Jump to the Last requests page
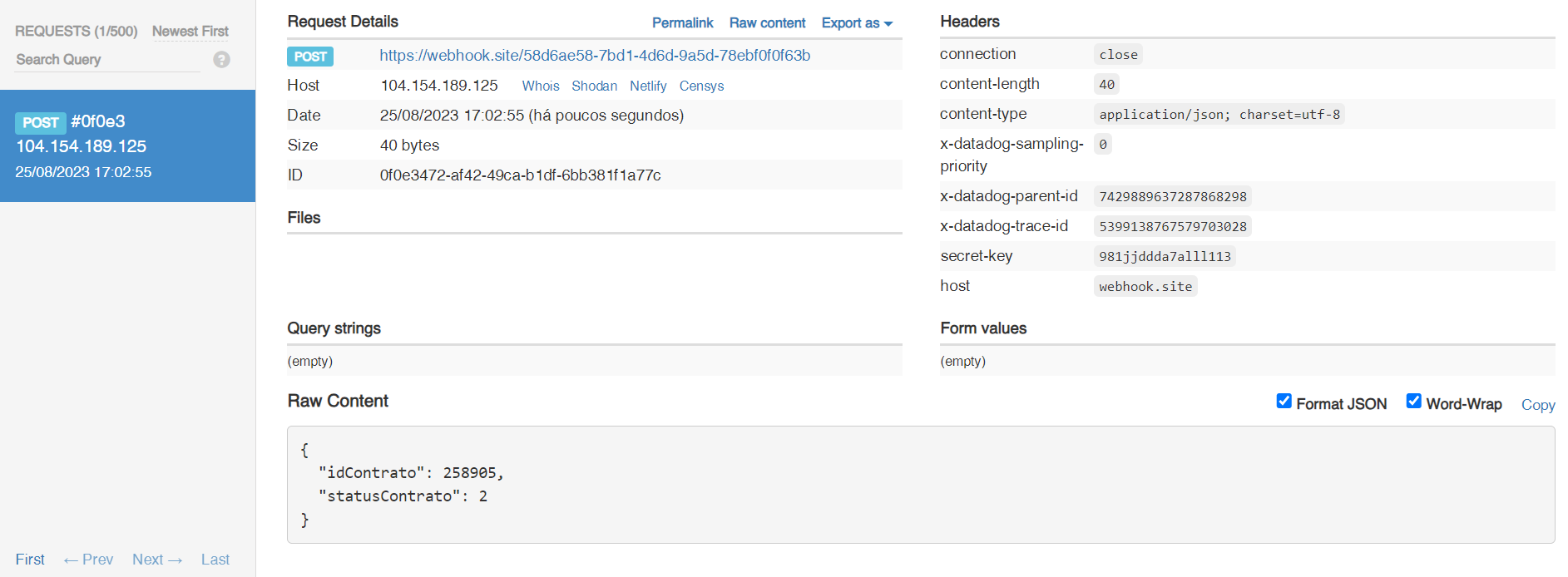 click(x=215, y=560)
